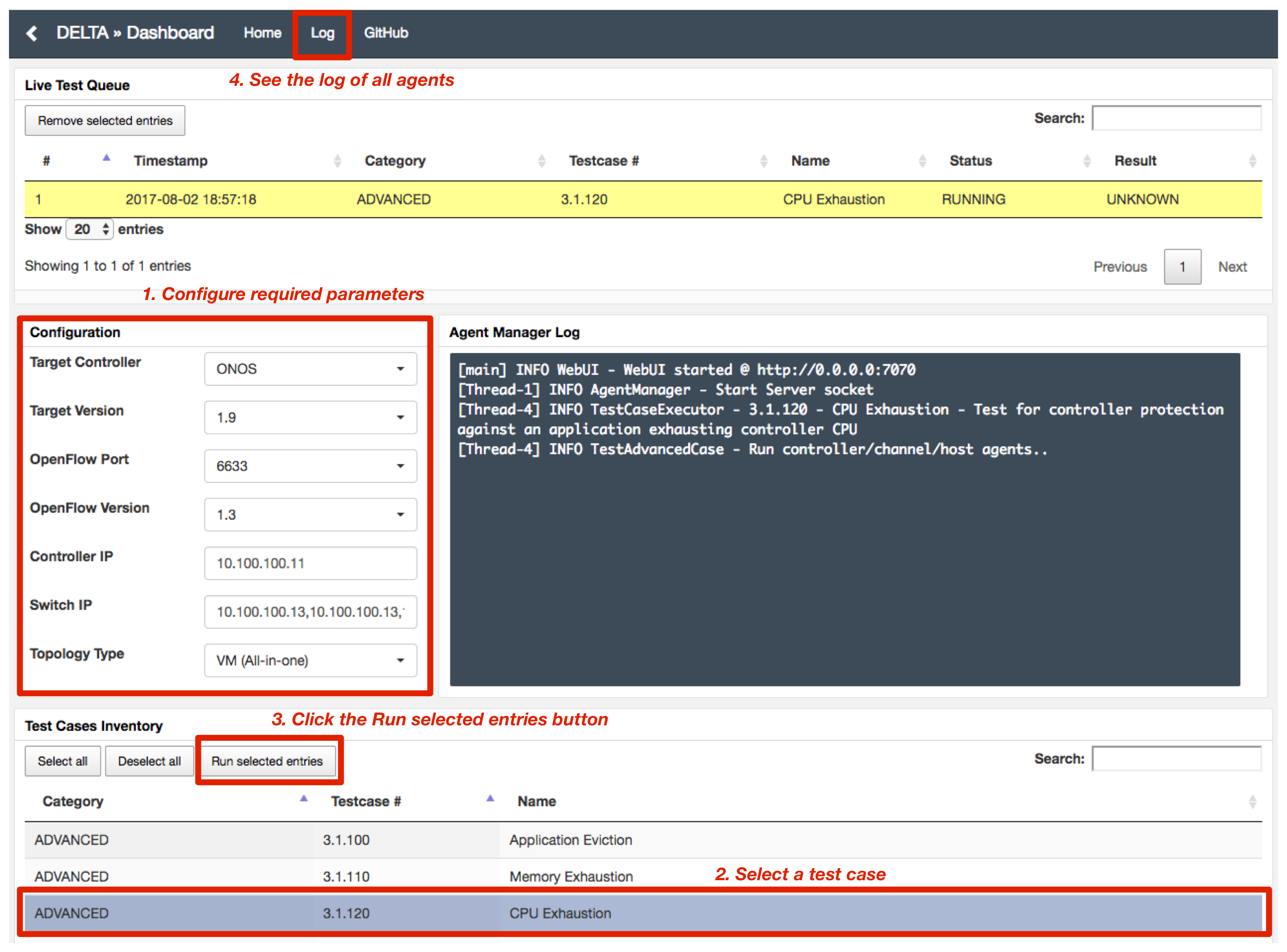
Task: Expand the Target Version 1.9 dropdown
Action: 310,417
